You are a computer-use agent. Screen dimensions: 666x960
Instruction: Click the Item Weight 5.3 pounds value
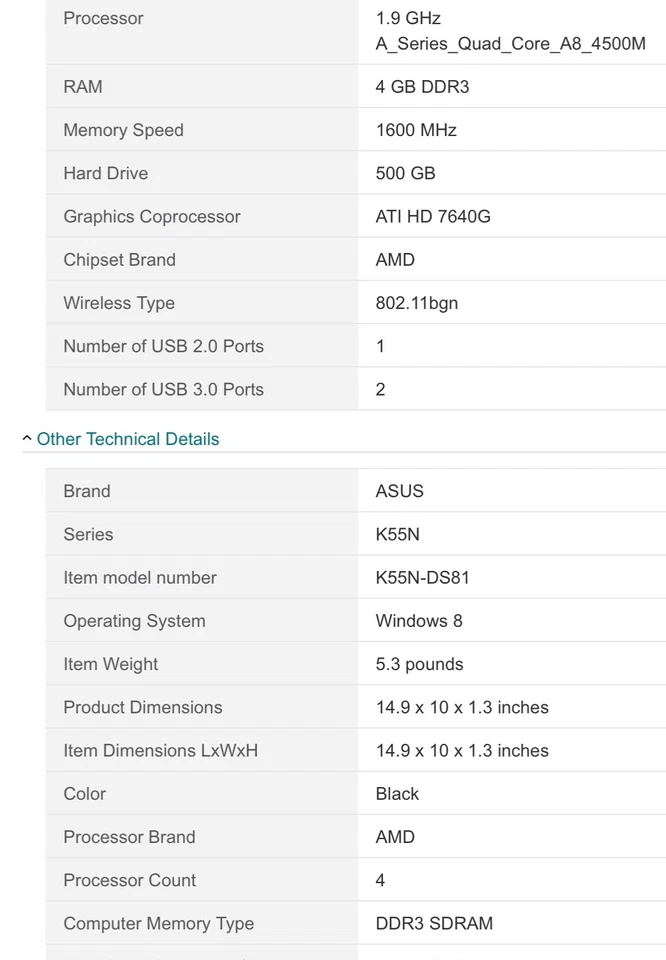[x=418, y=664]
